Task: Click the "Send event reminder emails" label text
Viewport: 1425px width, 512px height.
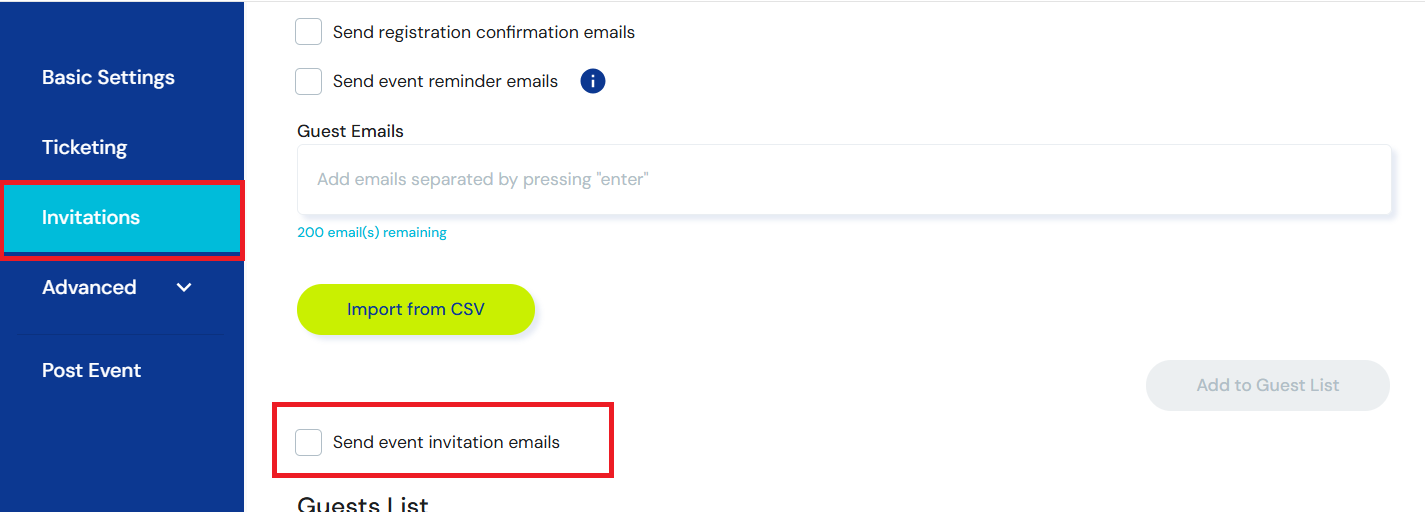Action: click(445, 81)
